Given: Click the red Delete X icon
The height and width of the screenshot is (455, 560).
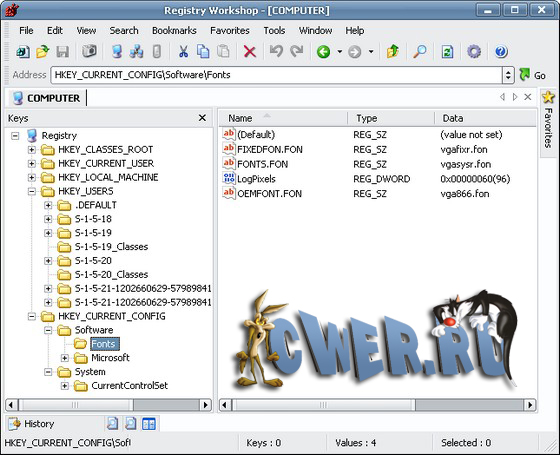Looking at the screenshot, I should [250, 52].
